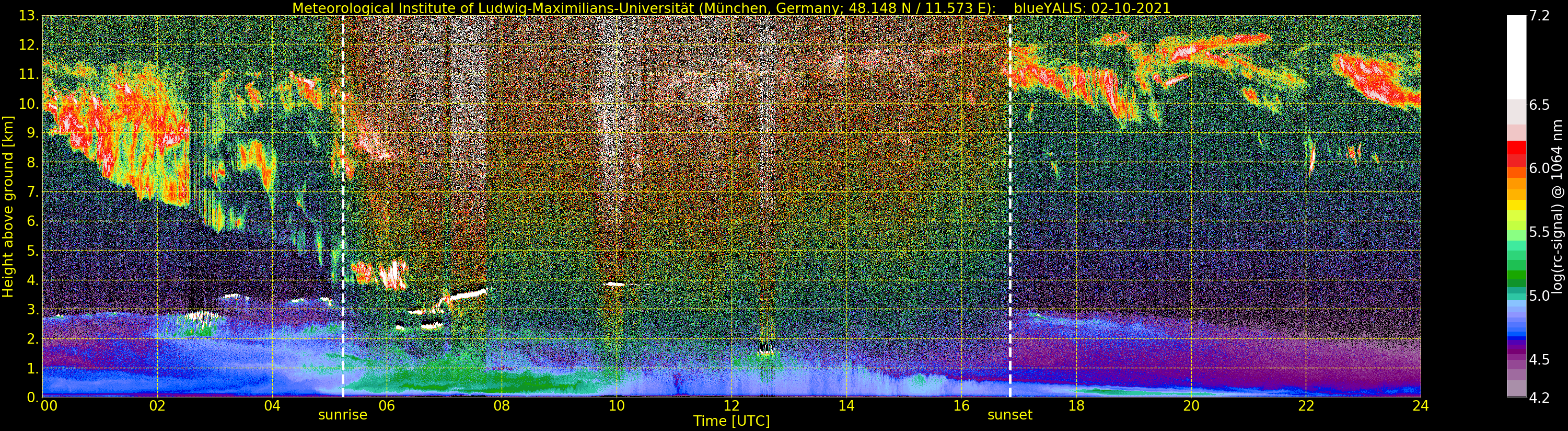This screenshot has width=1568, height=431.
Task: Click the green band of the colorbar
Action: (x=1516, y=274)
